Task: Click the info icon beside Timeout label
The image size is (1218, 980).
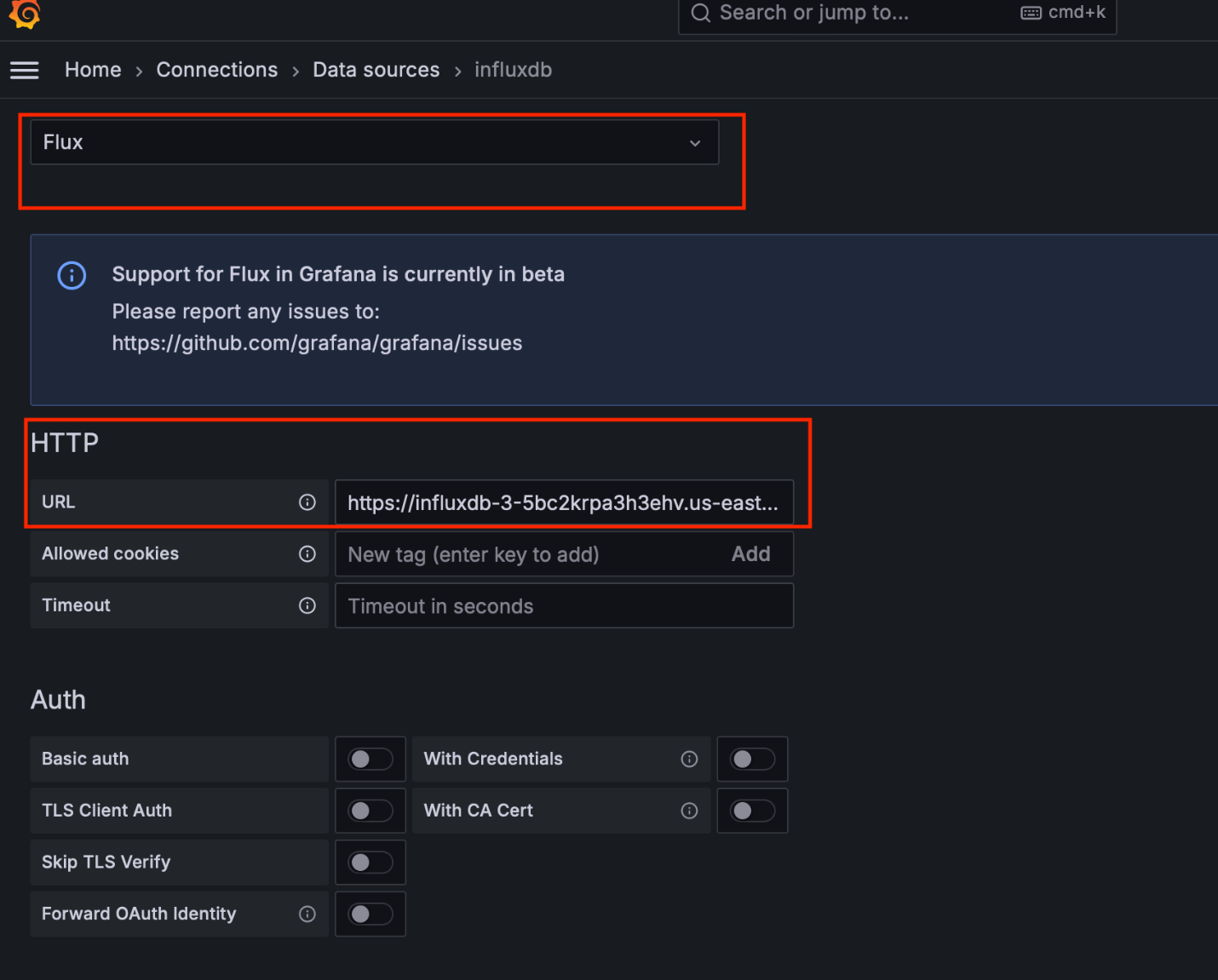Action: pyautogui.click(x=307, y=605)
